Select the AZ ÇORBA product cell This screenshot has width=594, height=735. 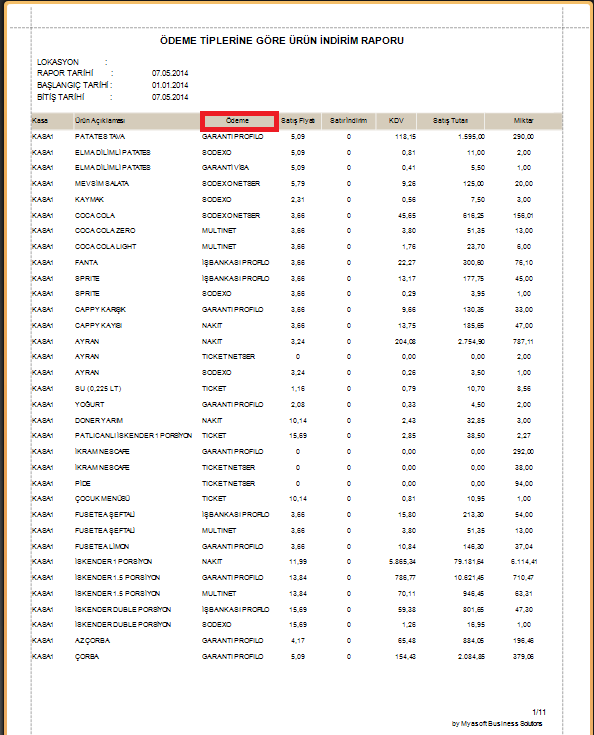click(92, 640)
